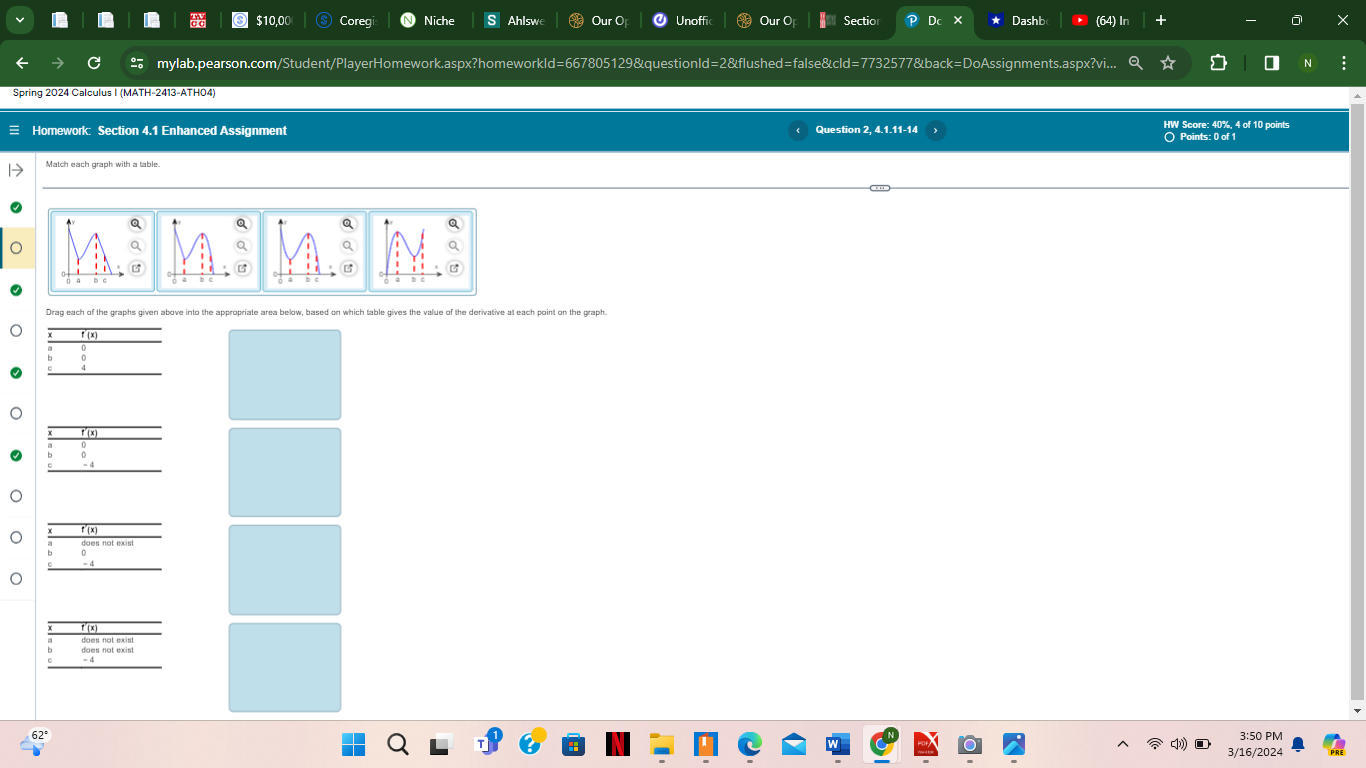The width and height of the screenshot is (1366, 768).
Task: Go back to the previous page
Action: click(22, 63)
